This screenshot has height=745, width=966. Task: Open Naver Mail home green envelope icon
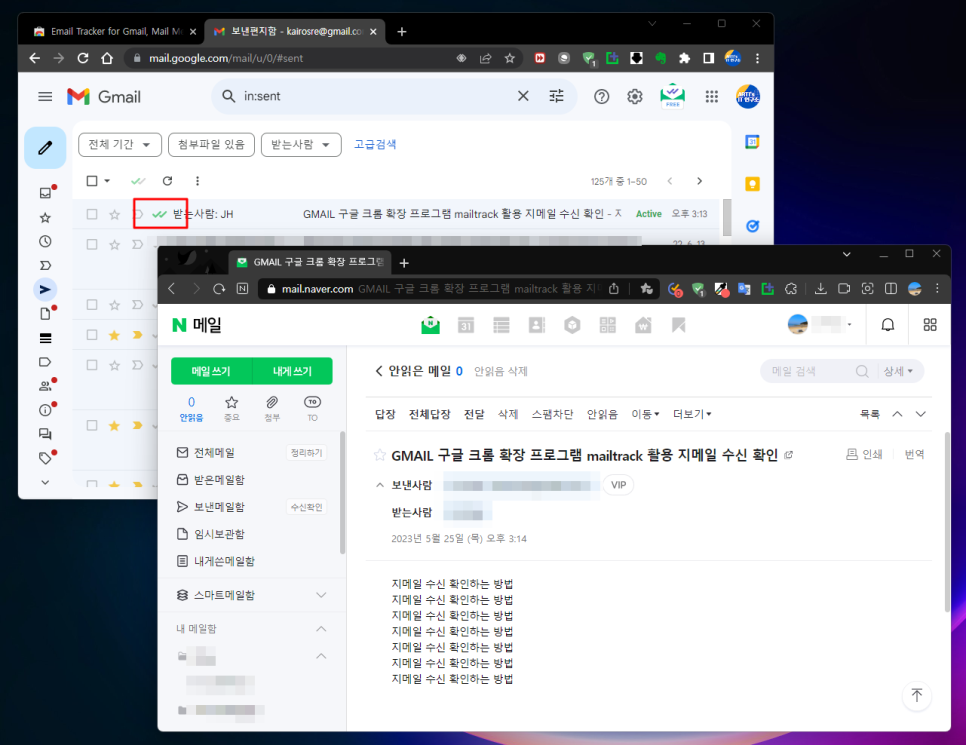point(430,325)
